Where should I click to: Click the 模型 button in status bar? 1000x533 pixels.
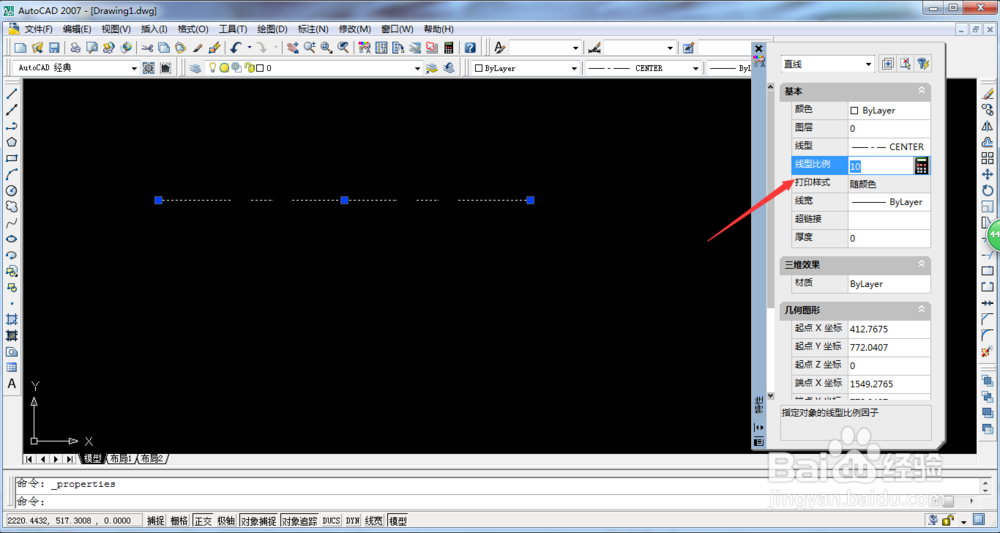tap(398, 521)
